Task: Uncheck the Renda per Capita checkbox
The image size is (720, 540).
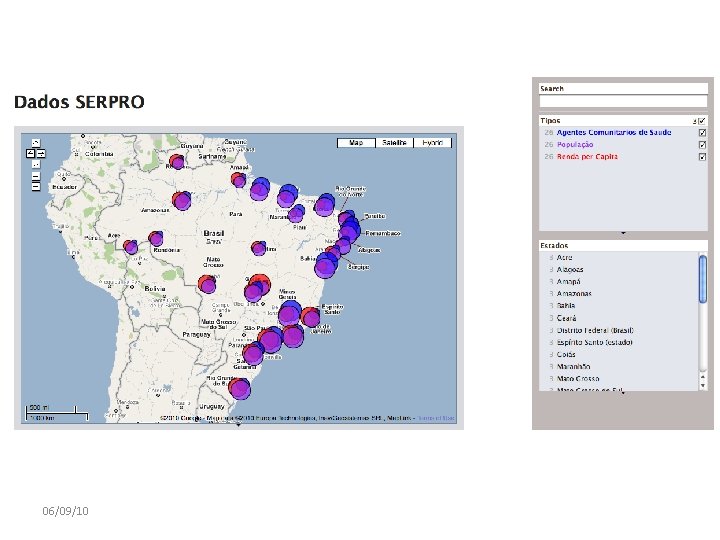Action: pos(702,157)
